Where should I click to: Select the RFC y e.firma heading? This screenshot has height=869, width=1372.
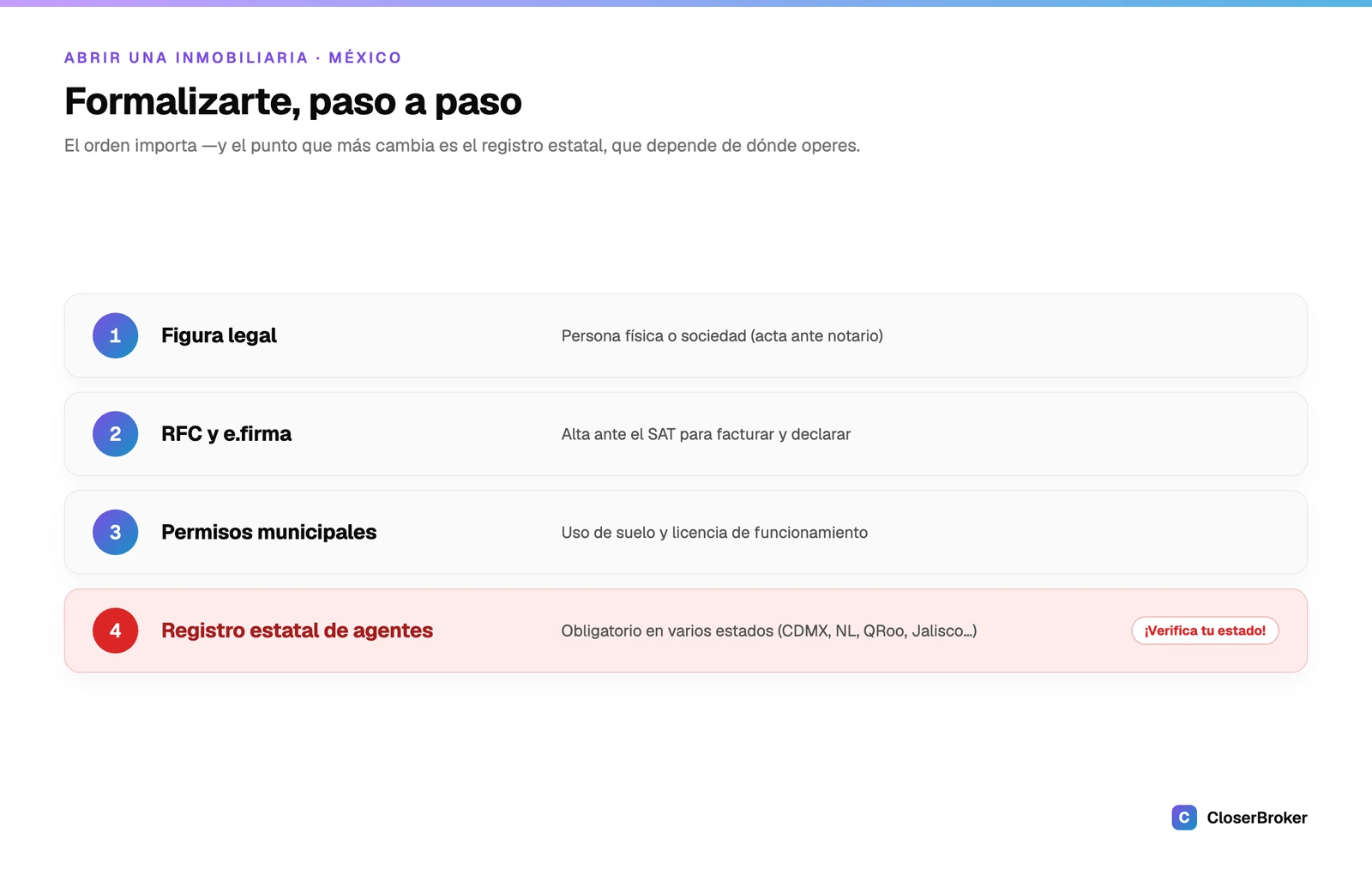226,434
